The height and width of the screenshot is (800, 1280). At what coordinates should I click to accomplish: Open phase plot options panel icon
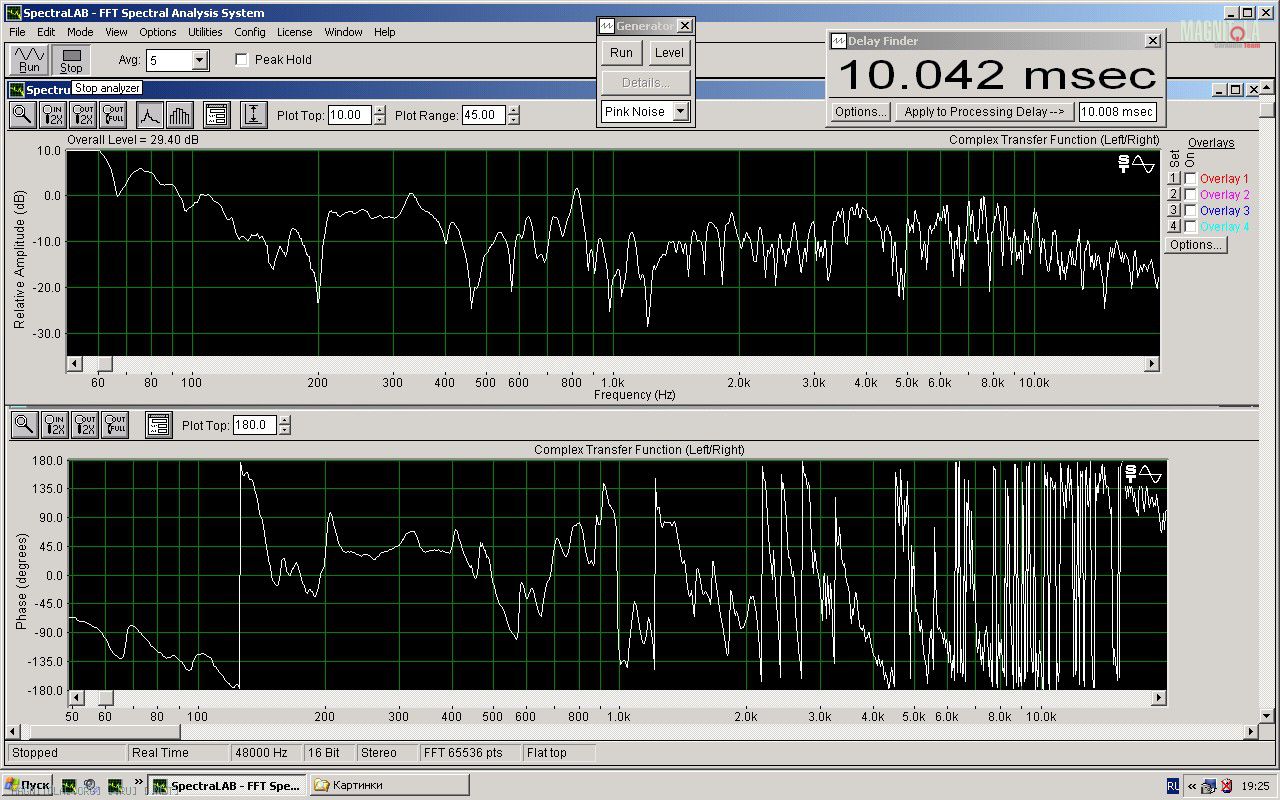159,425
